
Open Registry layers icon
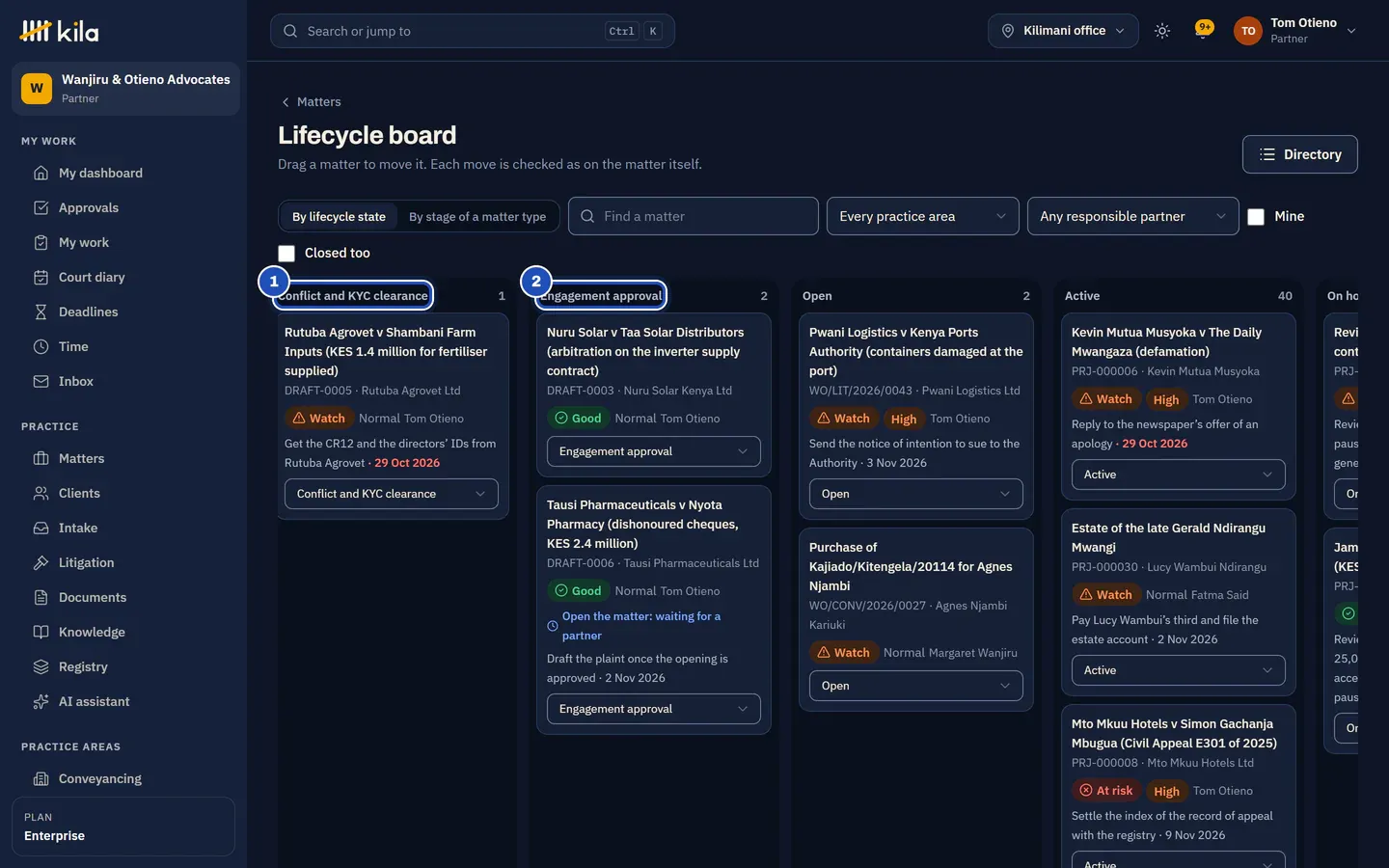point(41,666)
